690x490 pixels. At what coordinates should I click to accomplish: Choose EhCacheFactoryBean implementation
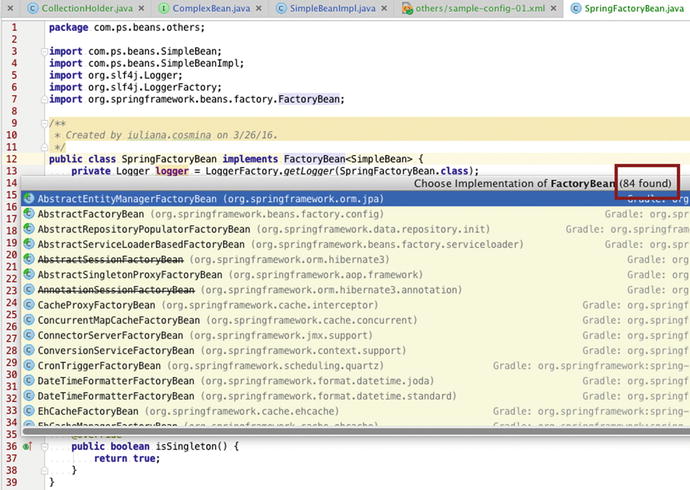point(356,411)
